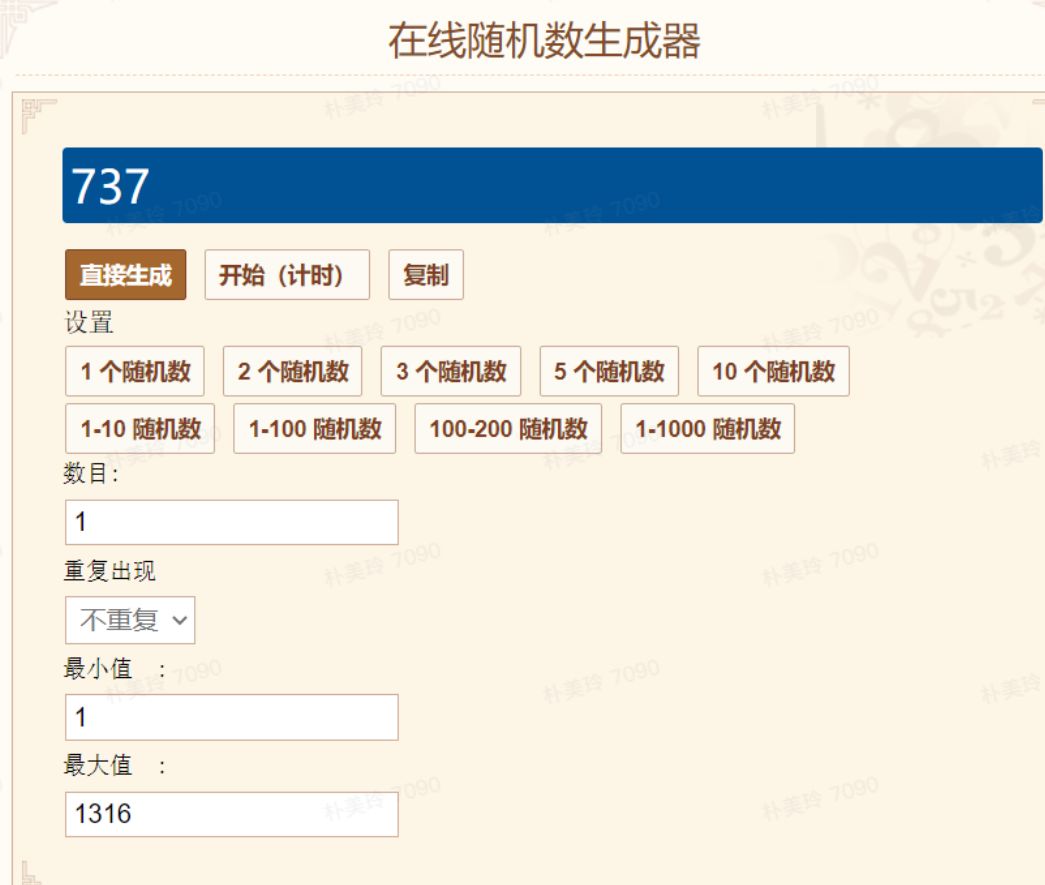
Task: Select the 1 个随机数 preset
Action: [135, 371]
